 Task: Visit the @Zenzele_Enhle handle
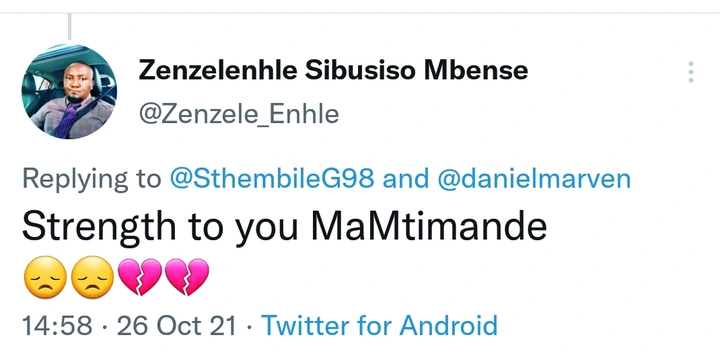[239, 115]
